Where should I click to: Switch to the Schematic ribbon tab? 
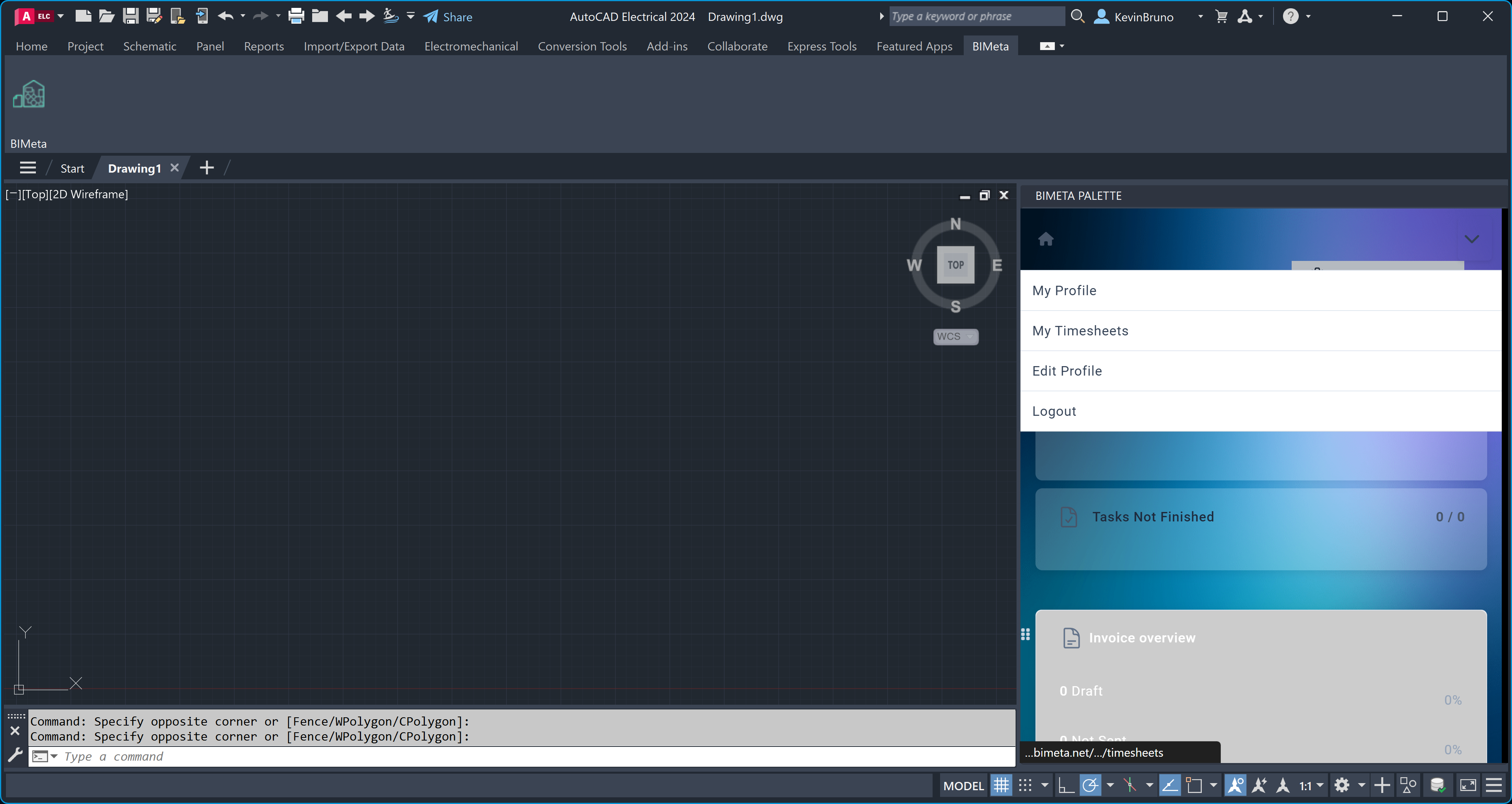(x=150, y=47)
